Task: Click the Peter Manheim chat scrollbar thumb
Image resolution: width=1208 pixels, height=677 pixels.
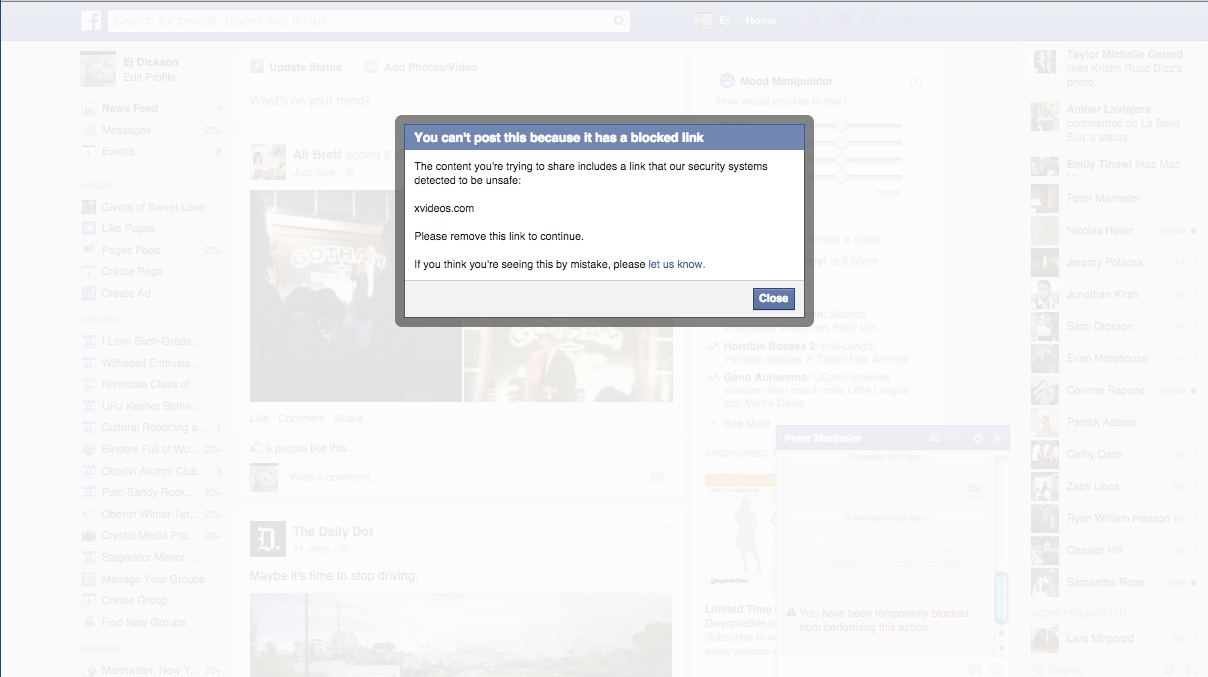Action: tap(1002, 598)
